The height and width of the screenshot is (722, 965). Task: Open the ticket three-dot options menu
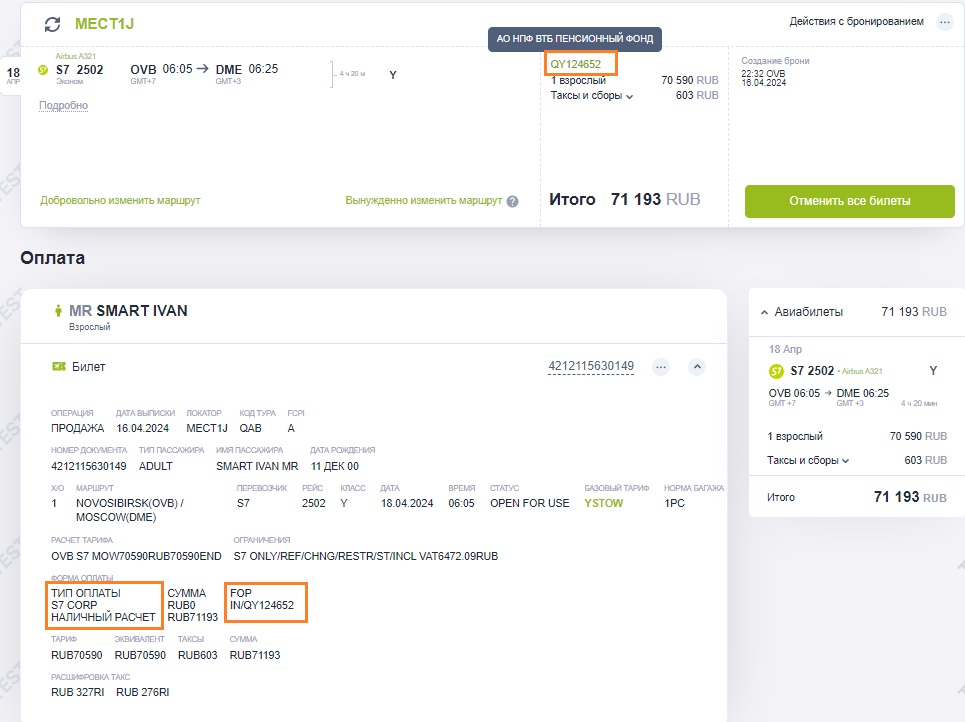click(x=661, y=367)
